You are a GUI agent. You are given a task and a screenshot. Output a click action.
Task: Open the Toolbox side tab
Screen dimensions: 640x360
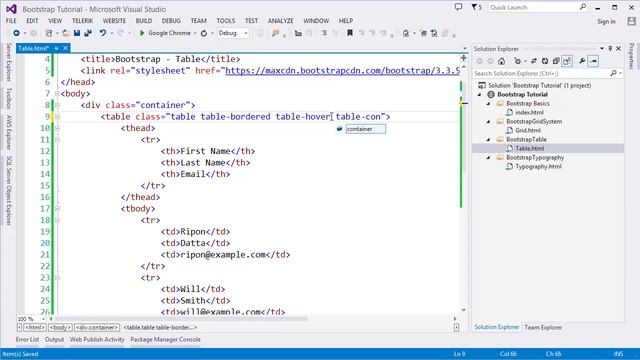coord(9,98)
